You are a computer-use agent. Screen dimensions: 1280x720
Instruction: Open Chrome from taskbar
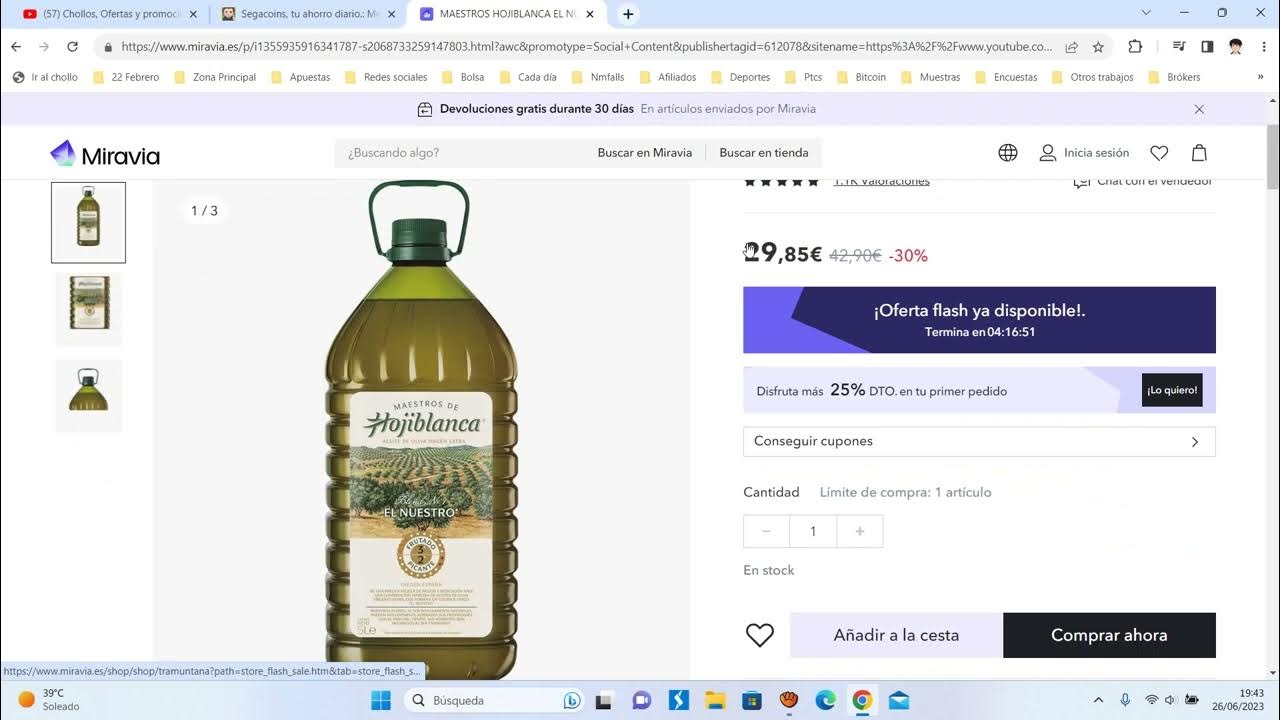(862, 700)
